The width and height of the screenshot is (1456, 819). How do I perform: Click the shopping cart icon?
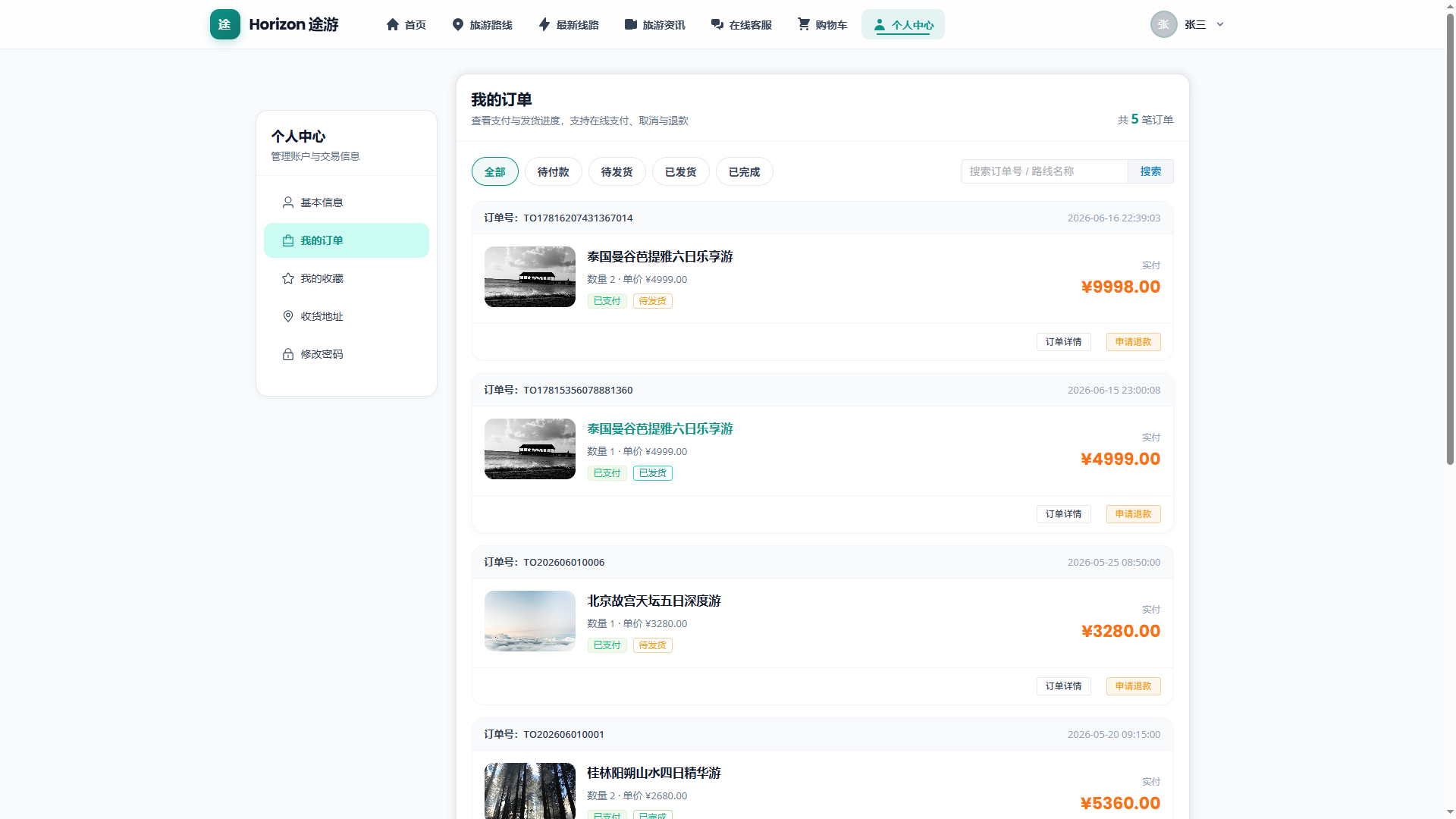tap(804, 24)
